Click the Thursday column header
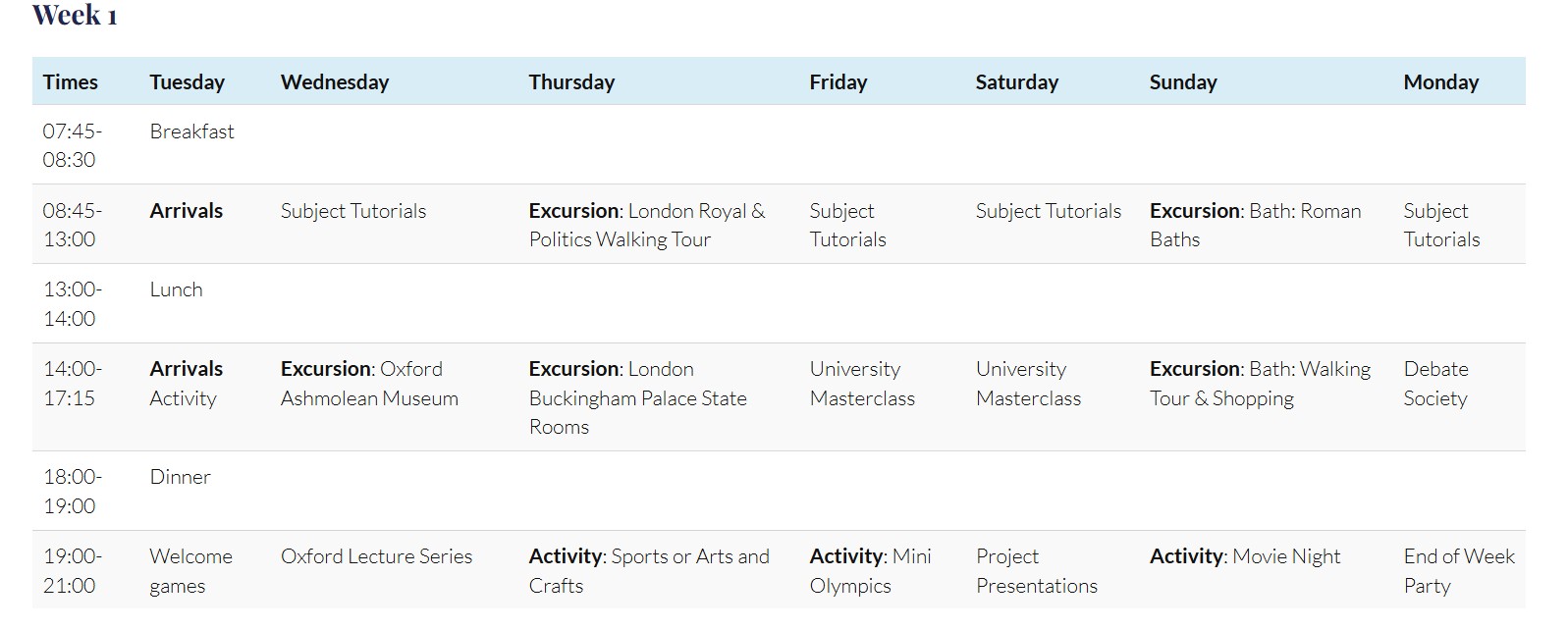The width and height of the screenshot is (1568, 630). (x=571, y=82)
